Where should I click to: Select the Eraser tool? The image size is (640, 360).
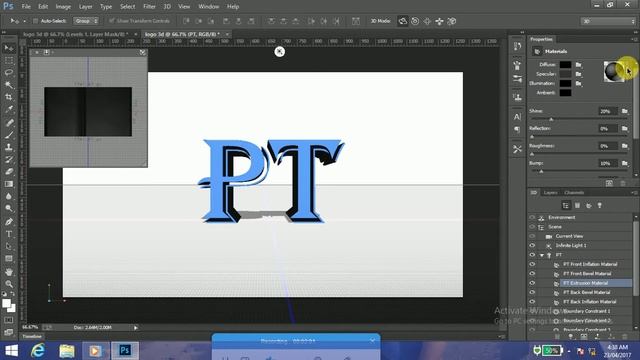pyautogui.click(x=9, y=171)
